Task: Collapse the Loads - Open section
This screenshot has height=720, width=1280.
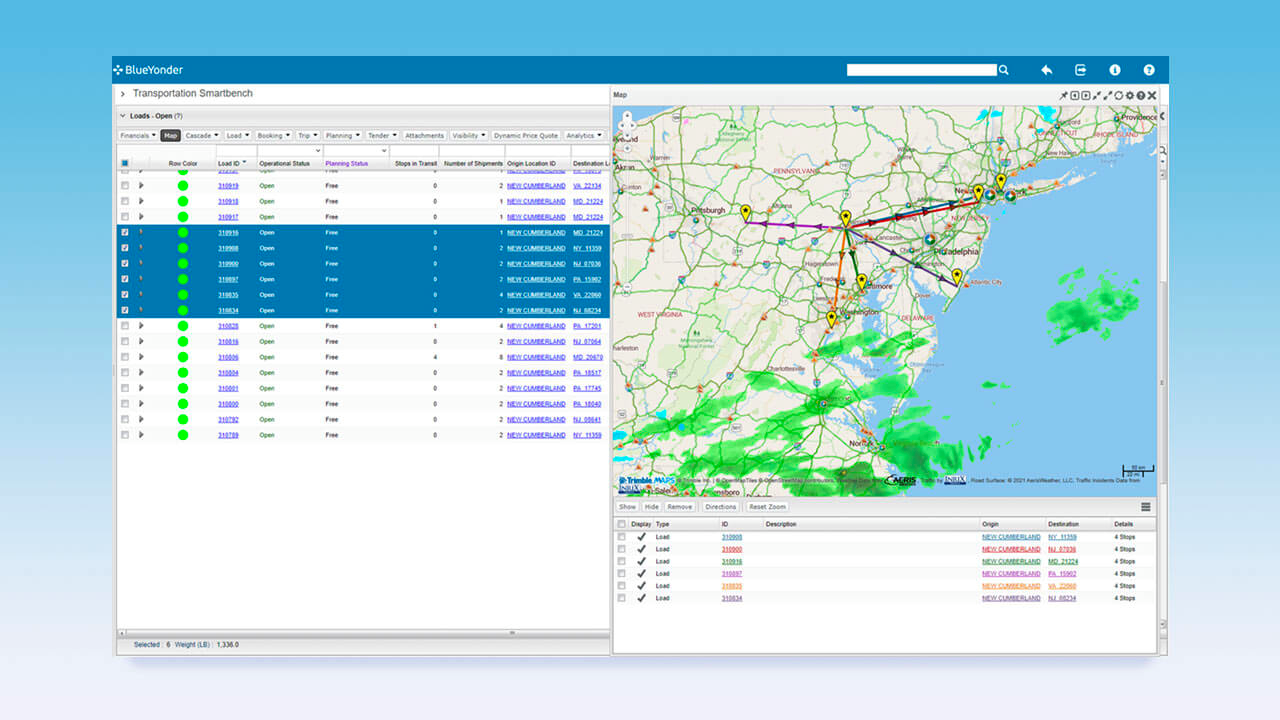Action: tap(122, 116)
